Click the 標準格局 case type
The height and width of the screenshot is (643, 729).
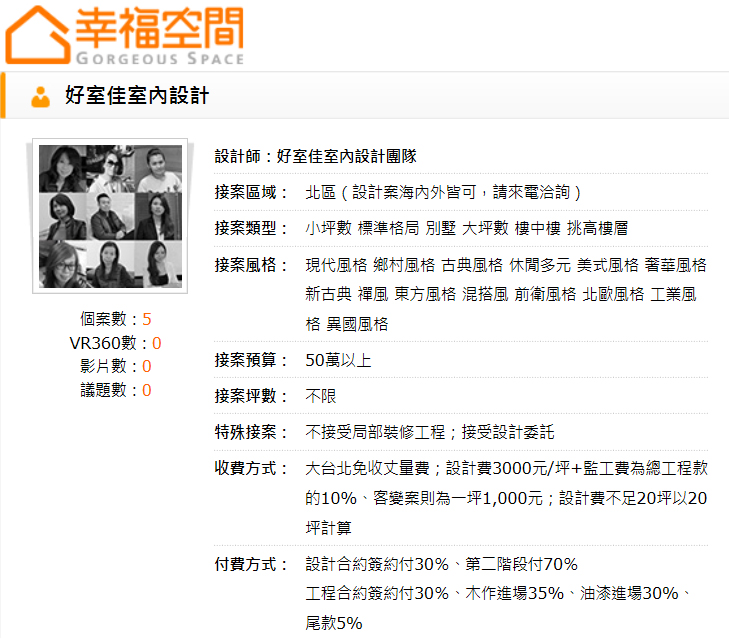[x=389, y=228]
